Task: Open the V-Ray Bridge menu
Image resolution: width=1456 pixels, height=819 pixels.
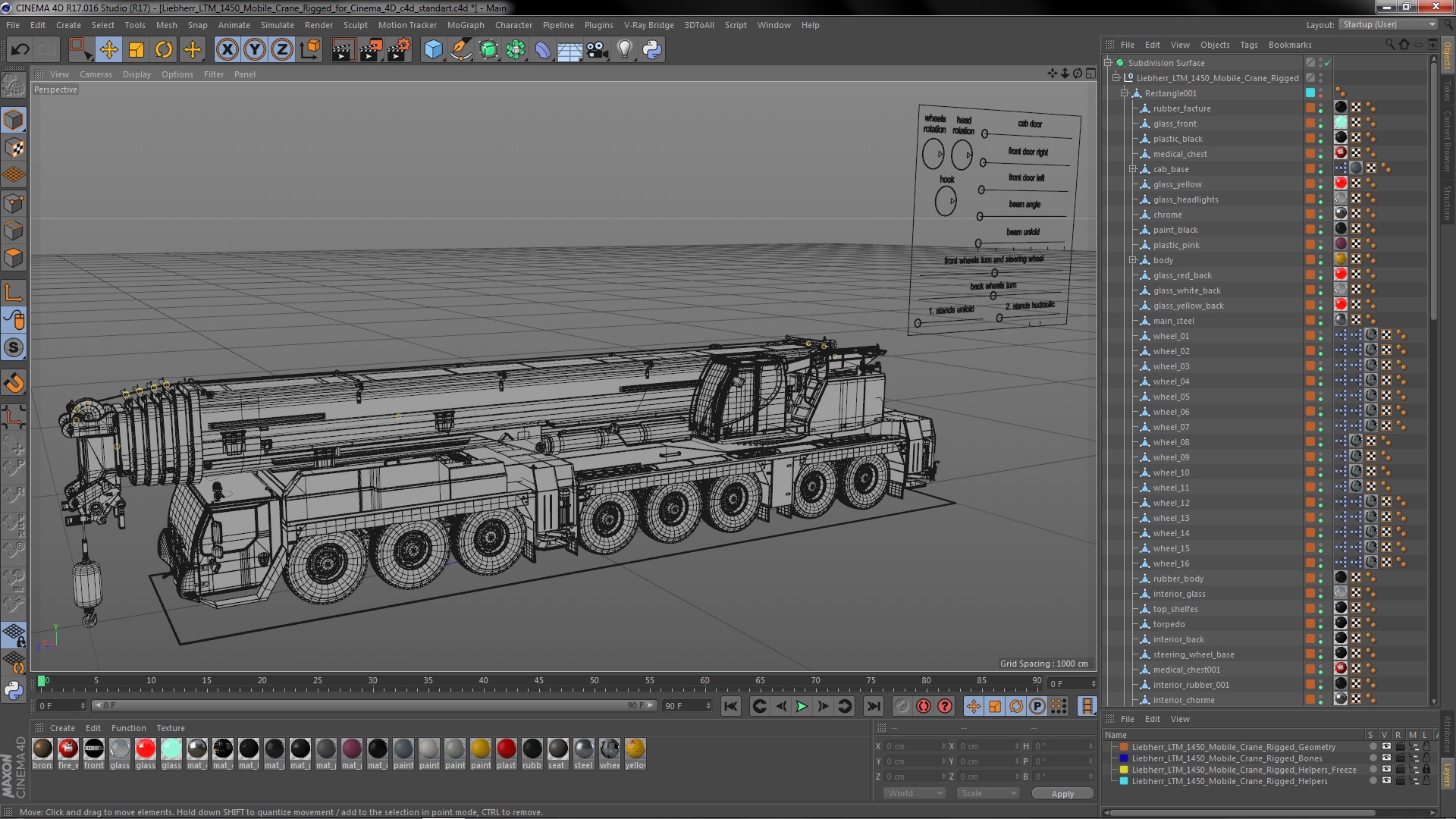Action: (648, 25)
